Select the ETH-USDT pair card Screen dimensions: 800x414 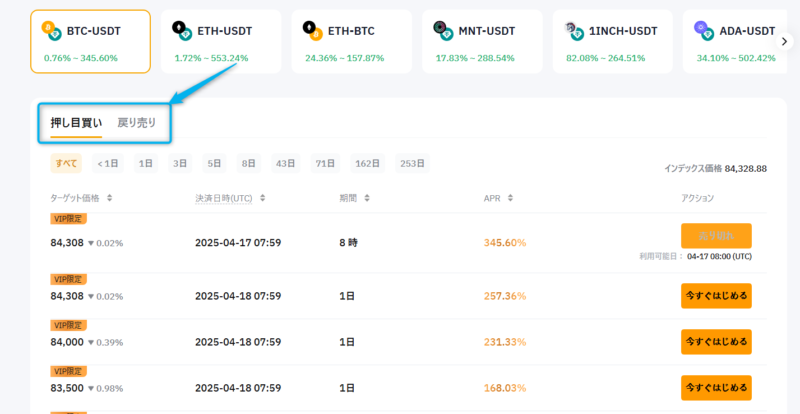(x=221, y=41)
